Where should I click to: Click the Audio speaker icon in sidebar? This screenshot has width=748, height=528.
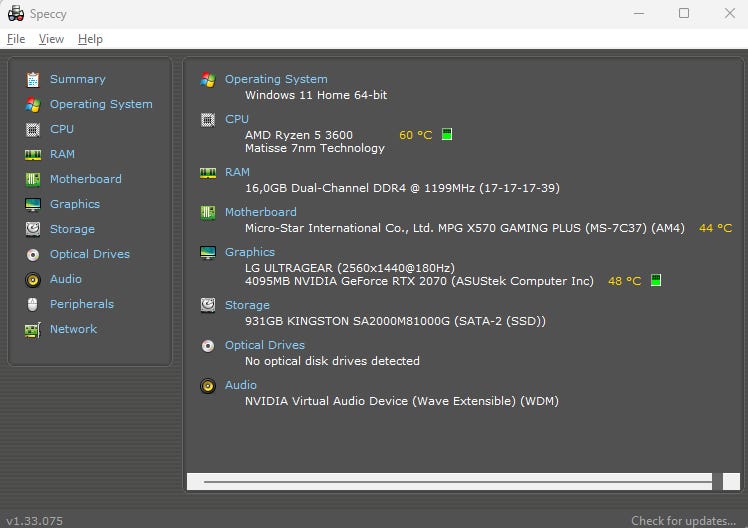(x=33, y=279)
